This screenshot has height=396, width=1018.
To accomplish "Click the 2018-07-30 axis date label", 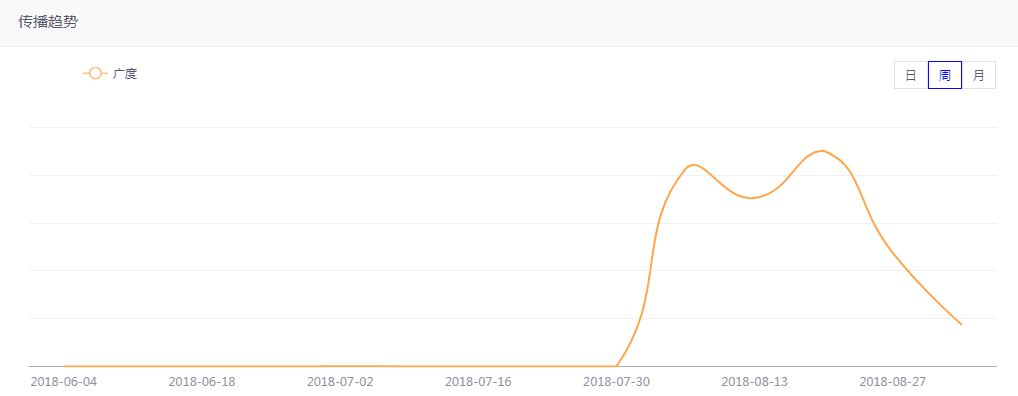I will tap(617, 381).
